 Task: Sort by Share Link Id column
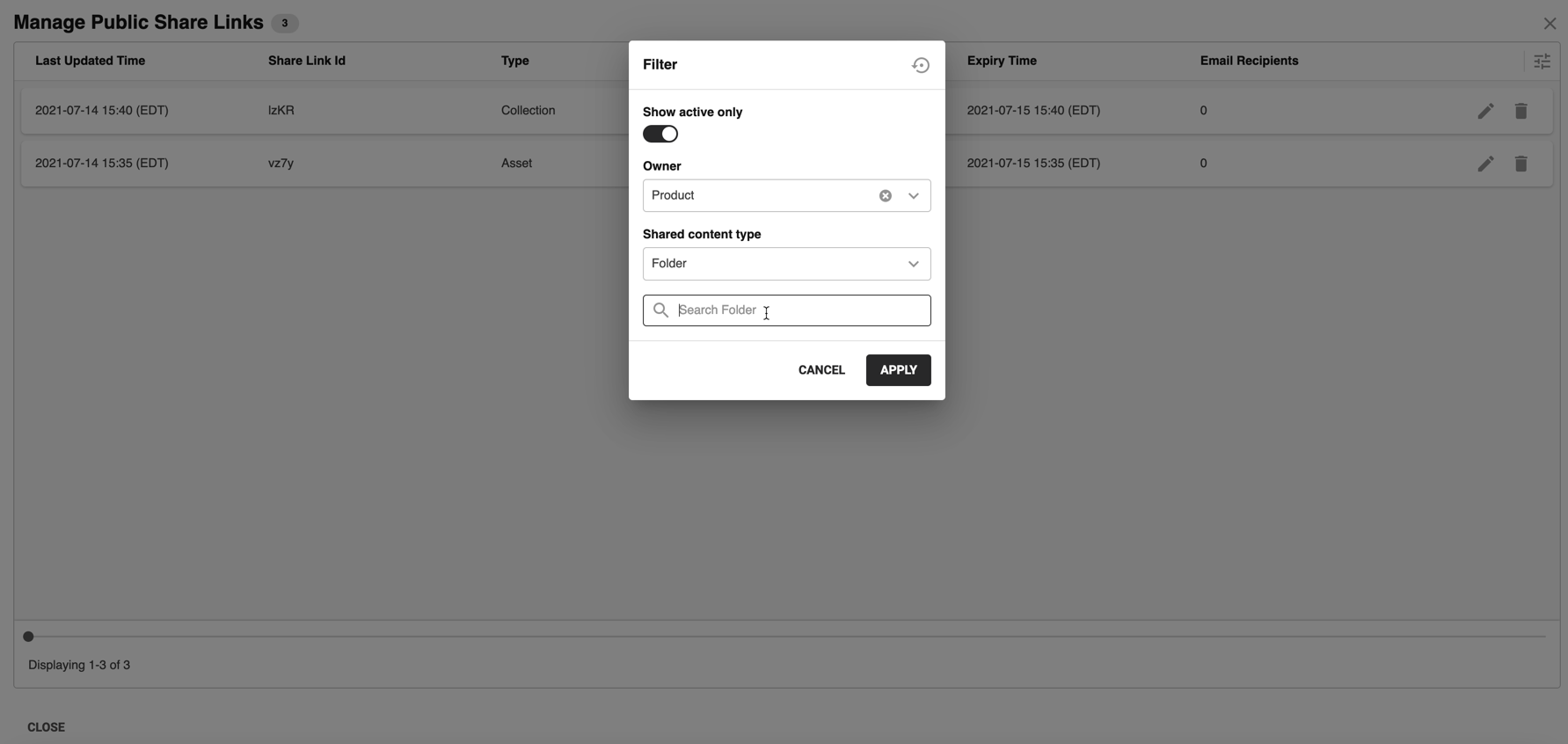pos(307,61)
